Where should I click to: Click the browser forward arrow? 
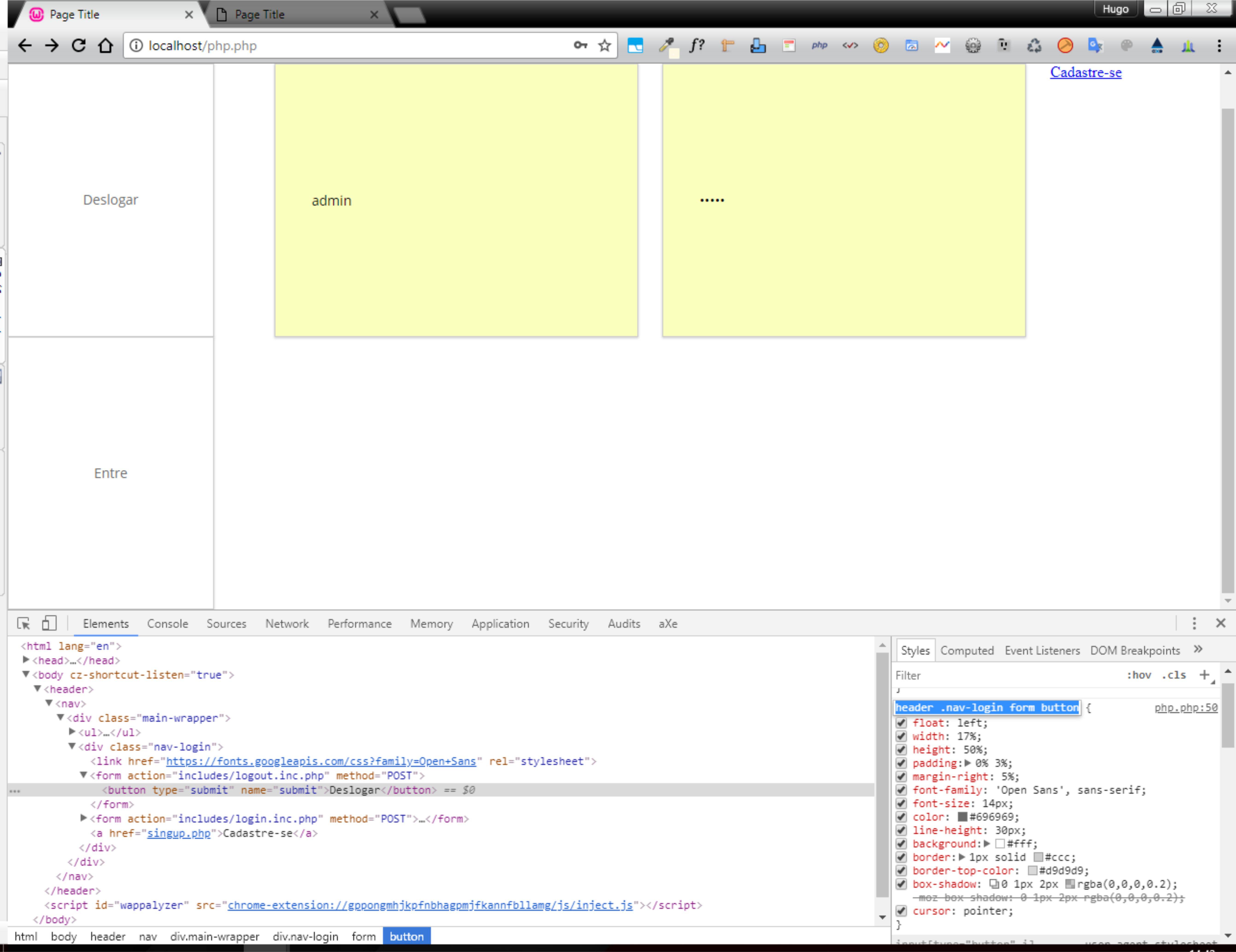pyautogui.click(x=52, y=46)
